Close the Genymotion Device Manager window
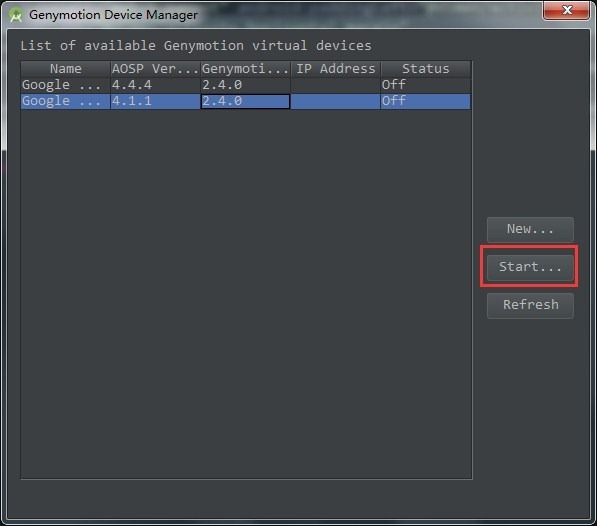 [x=567, y=10]
